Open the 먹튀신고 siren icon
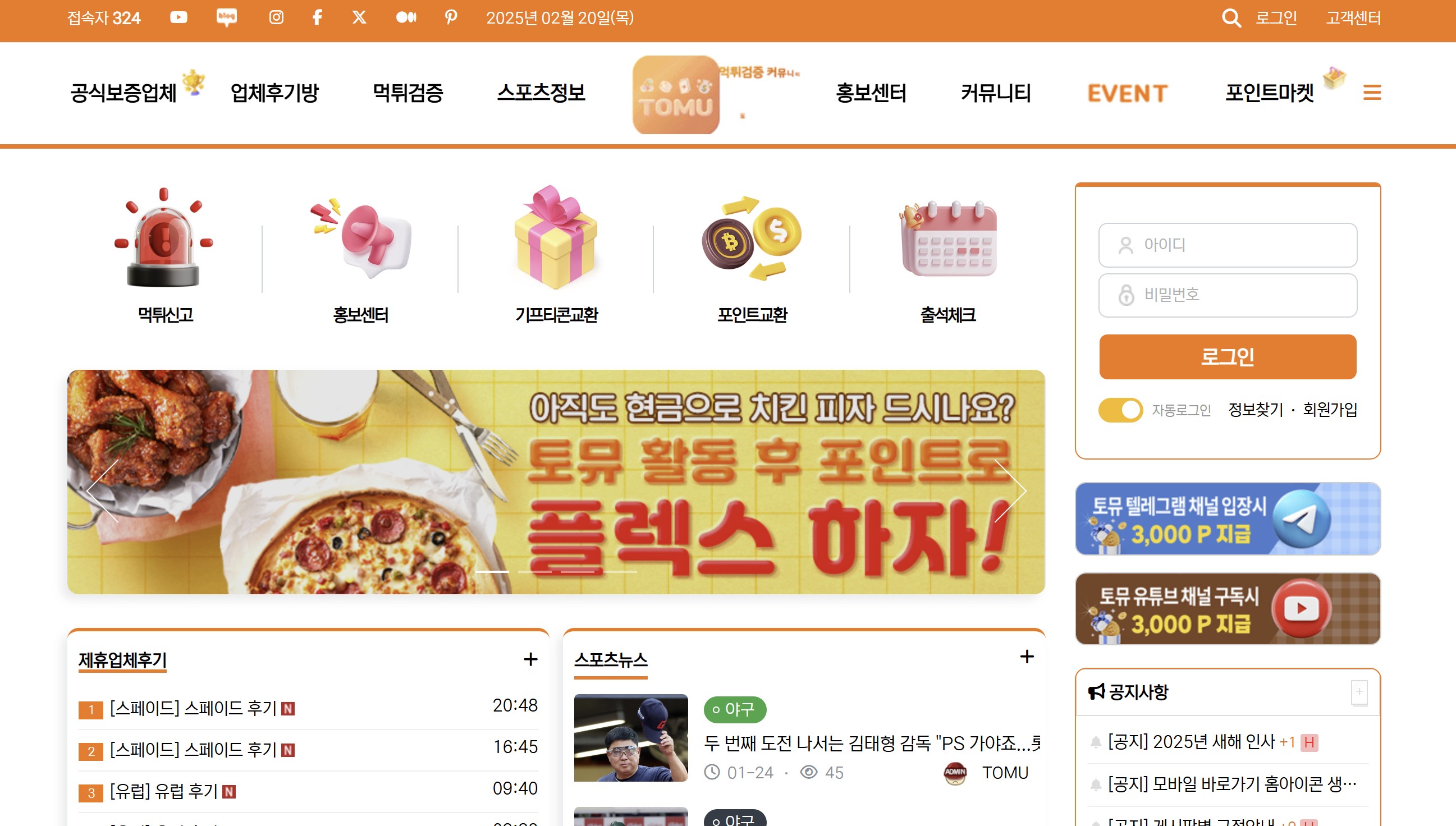Viewport: 1456px width, 826px height. pyautogui.click(x=164, y=237)
